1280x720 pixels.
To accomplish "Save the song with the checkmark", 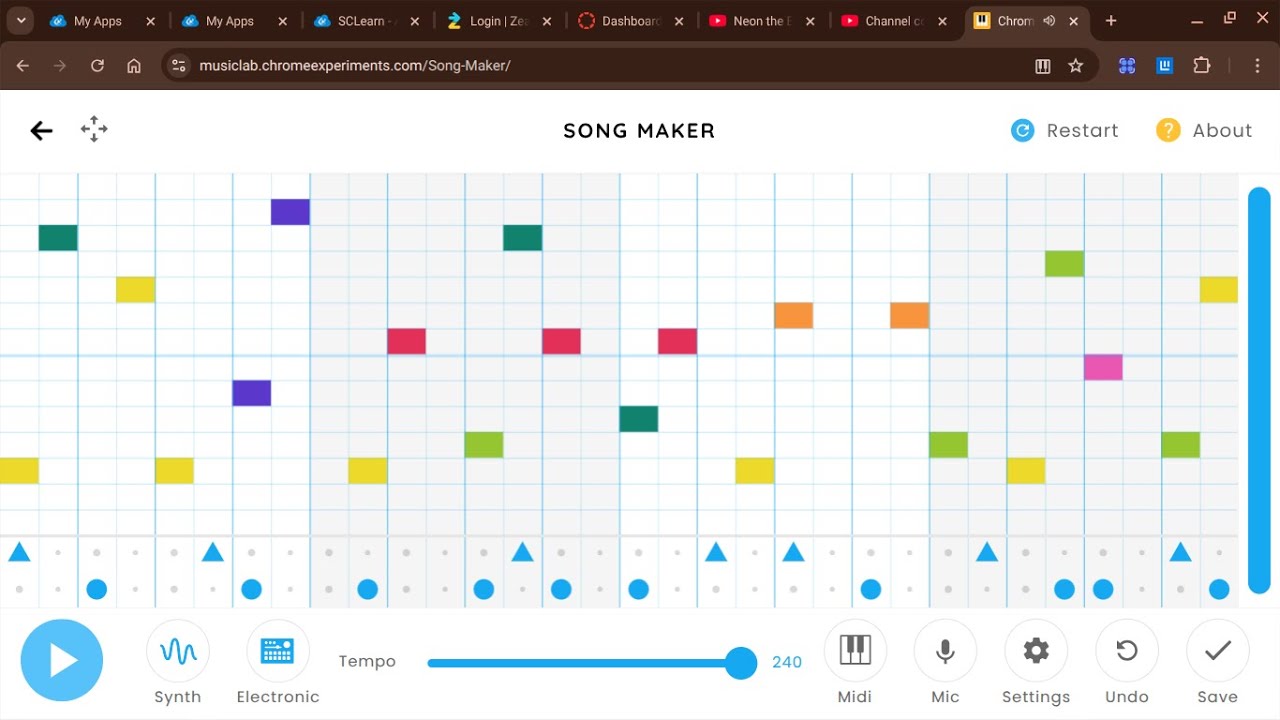I will 1217,652.
